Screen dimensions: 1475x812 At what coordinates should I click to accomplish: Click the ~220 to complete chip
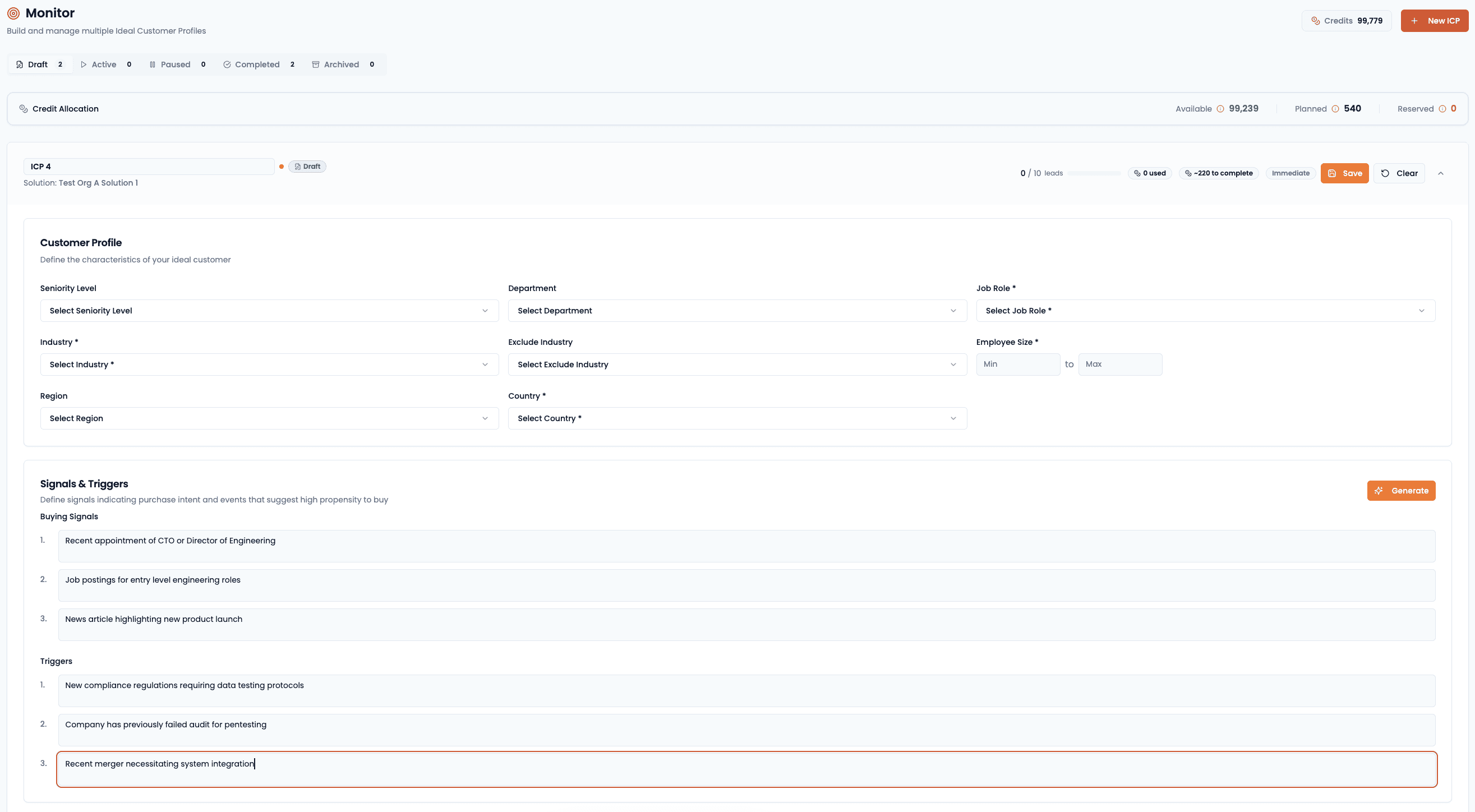point(1219,173)
